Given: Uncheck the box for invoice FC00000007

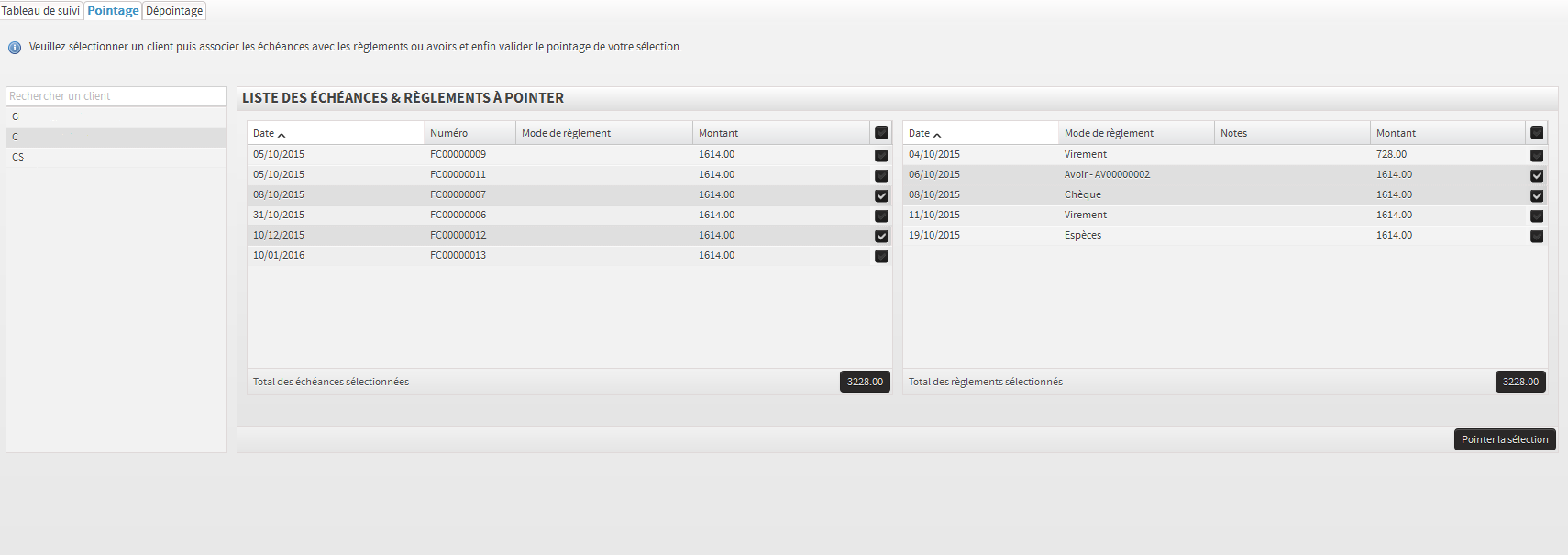Looking at the screenshot, I should (x=881, y=196).
